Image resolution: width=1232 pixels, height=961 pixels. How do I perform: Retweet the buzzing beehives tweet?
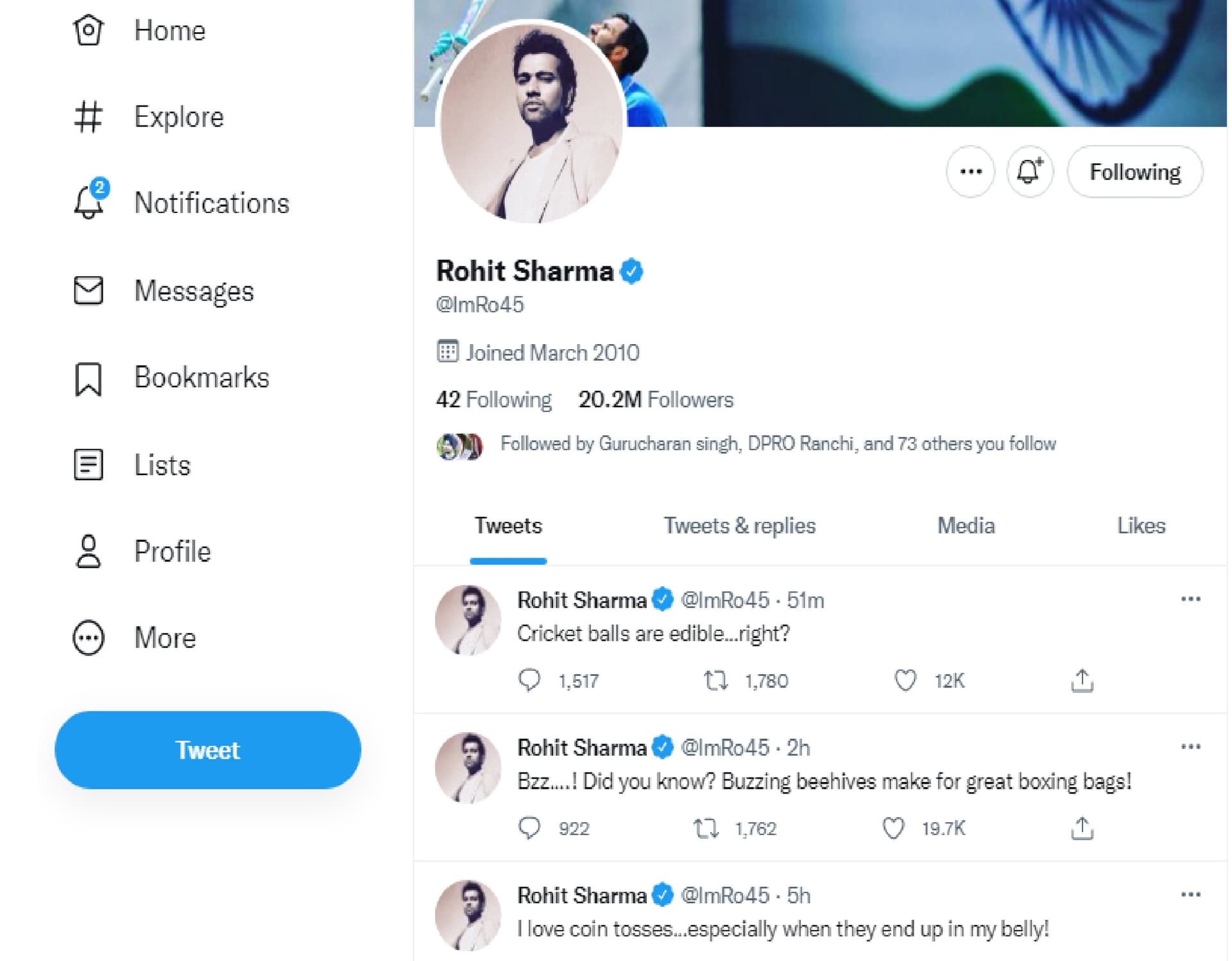(706, 828)
